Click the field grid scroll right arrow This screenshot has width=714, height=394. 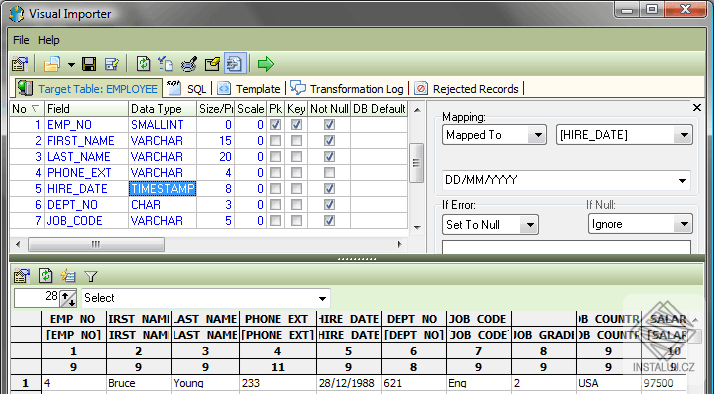[399, 245]
